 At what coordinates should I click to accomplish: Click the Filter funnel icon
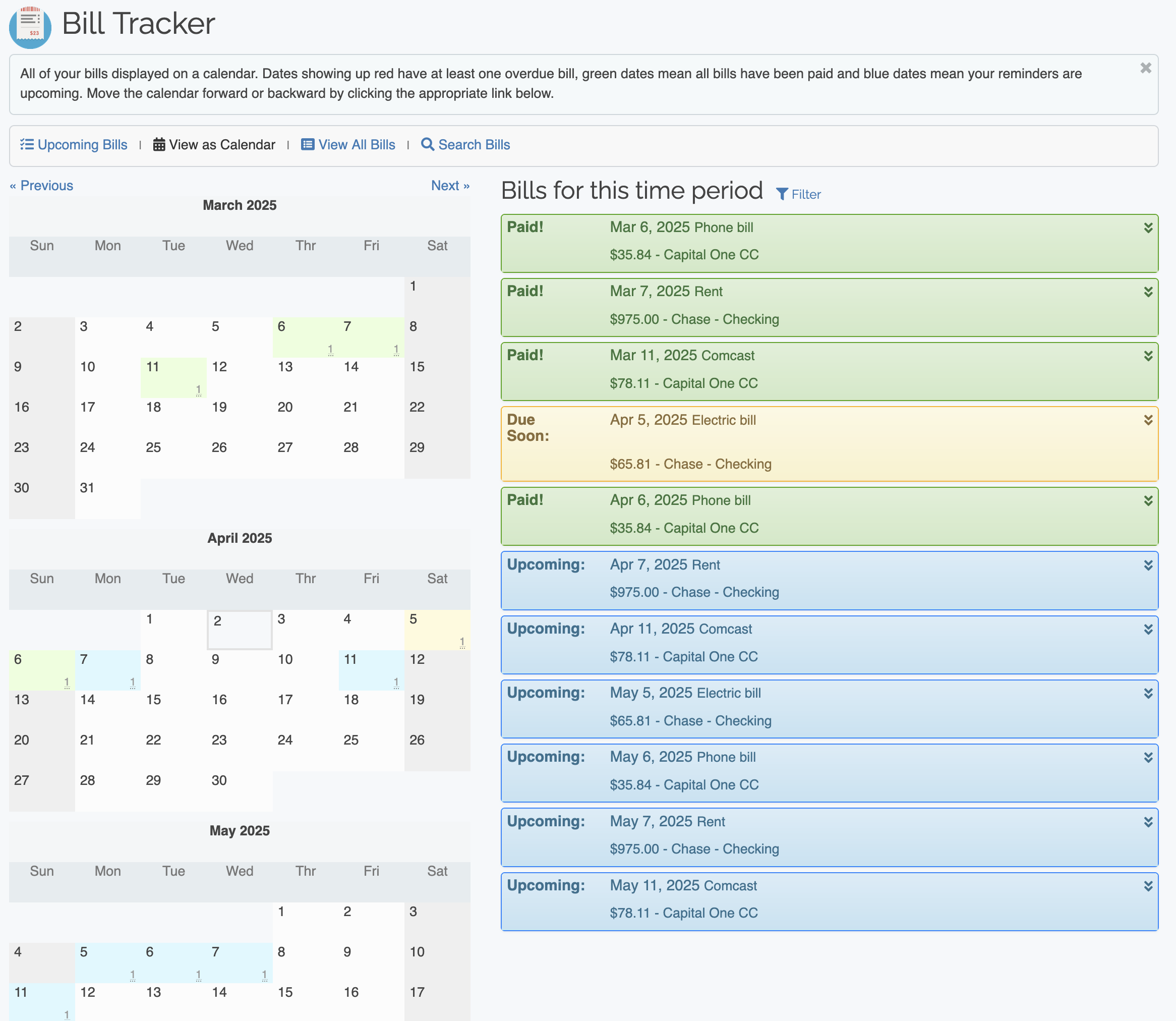(x=783, y=194)
